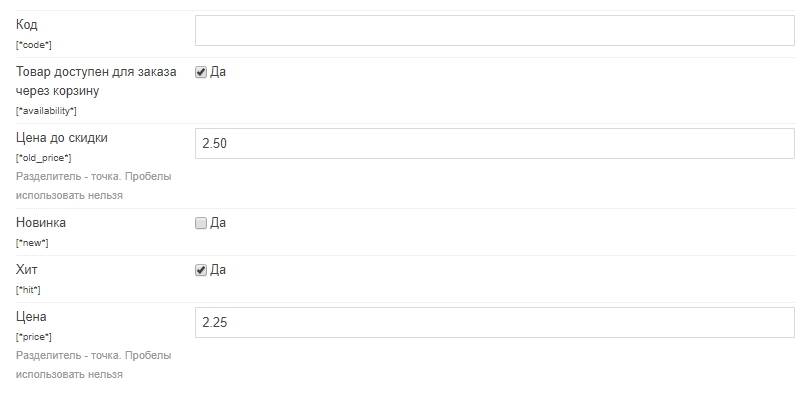The image size is (812, 394).
Task: Click the hint text under [*price*] tag
Action: point(93,365)
